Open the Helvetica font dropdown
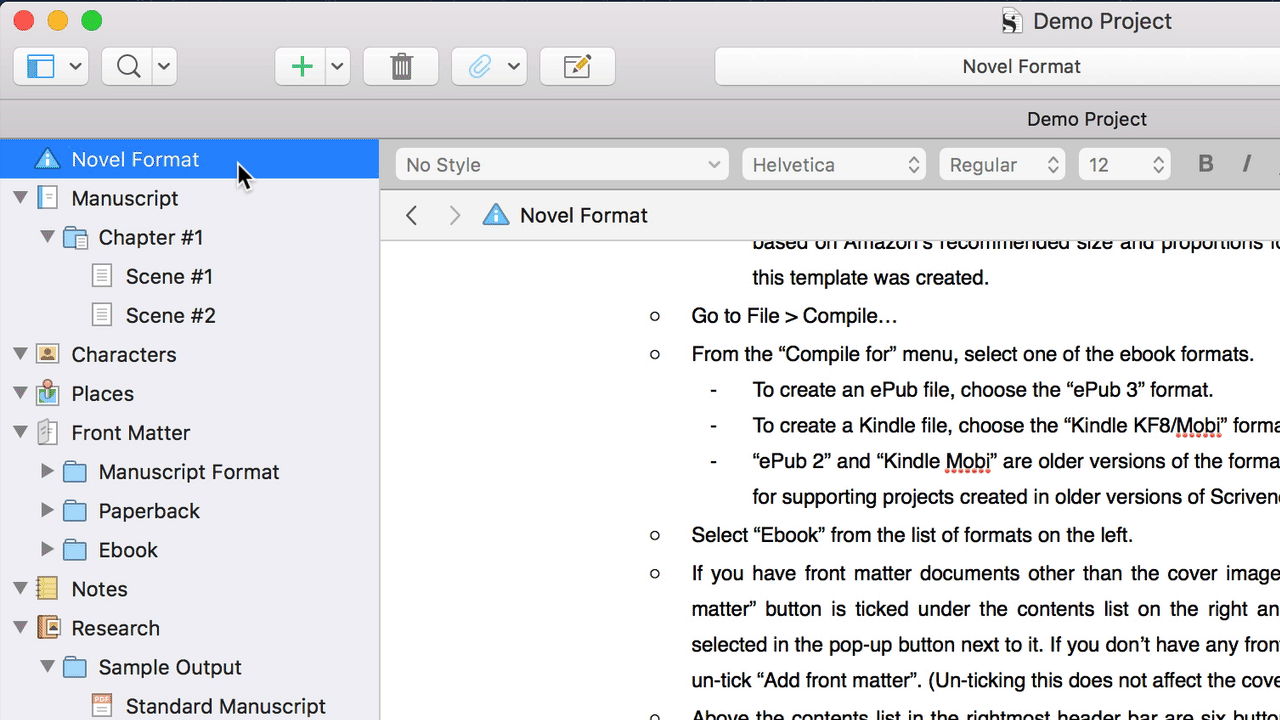The width and height of the screenshot is (1280, 720). coord(835,165)
